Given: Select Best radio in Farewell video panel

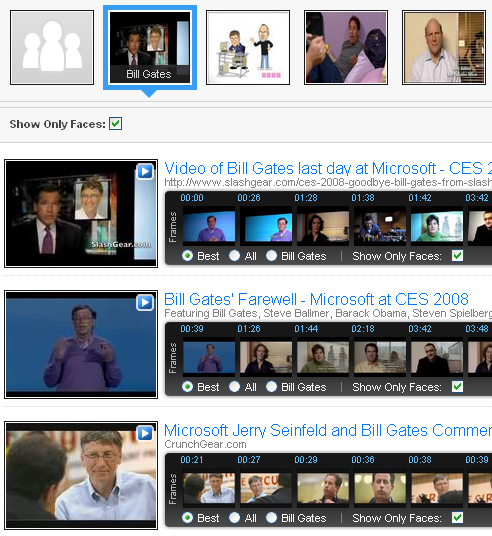Looking at the screenshot, I should pyautogui.click(x=187, y=387).
